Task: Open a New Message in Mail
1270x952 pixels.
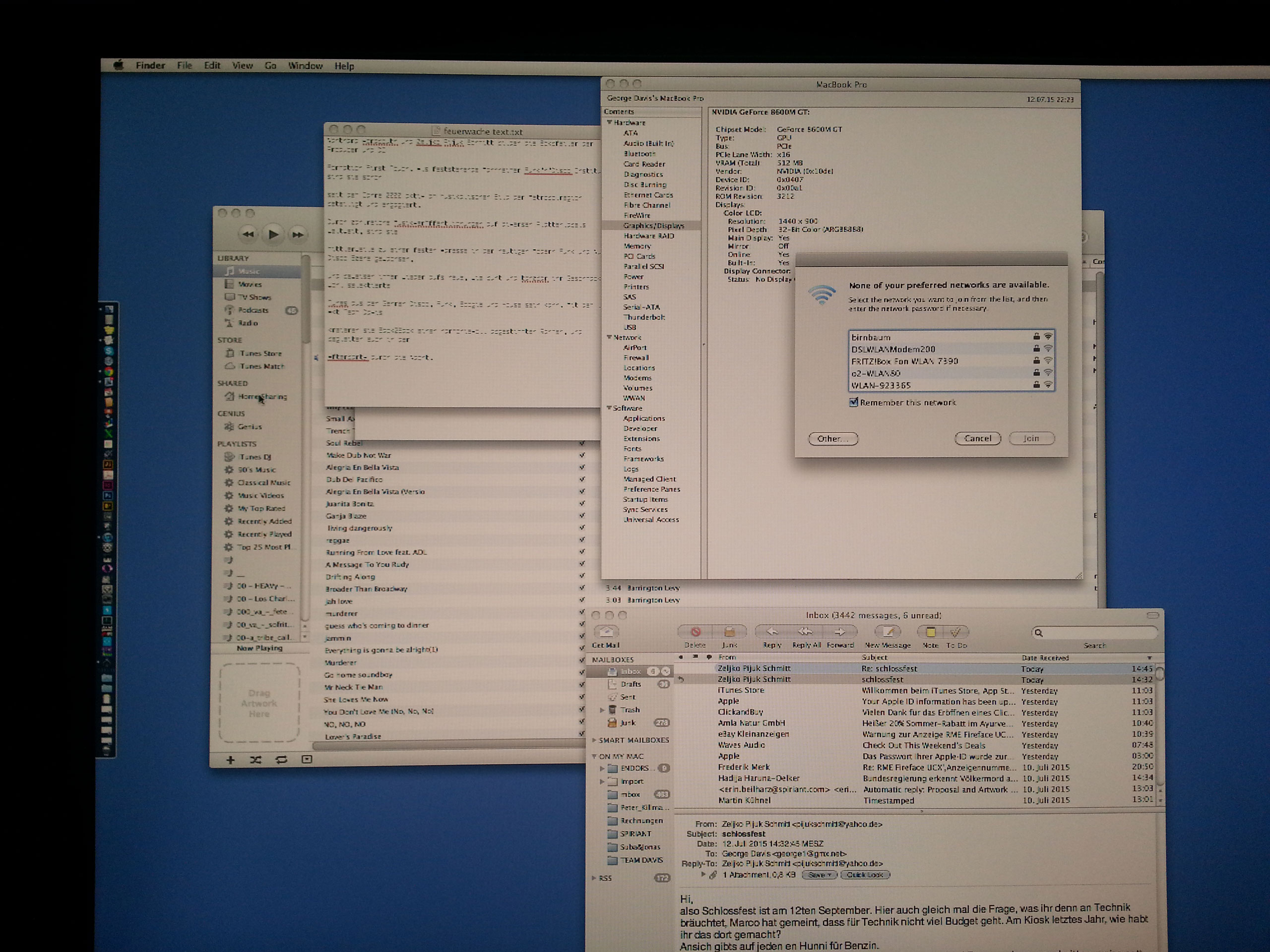Action: [888, 632]
